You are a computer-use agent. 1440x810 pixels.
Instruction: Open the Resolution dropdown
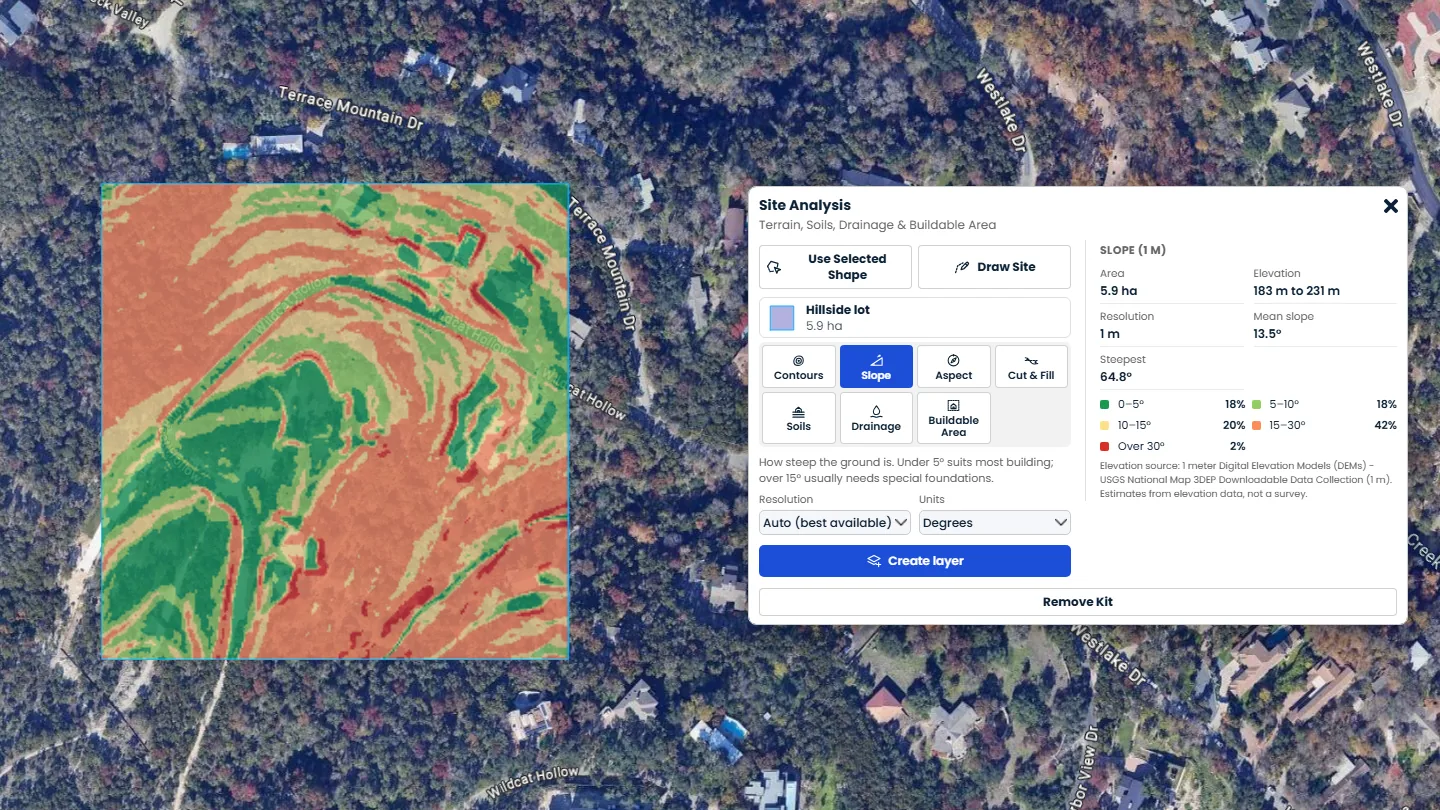tap(835, 522)
